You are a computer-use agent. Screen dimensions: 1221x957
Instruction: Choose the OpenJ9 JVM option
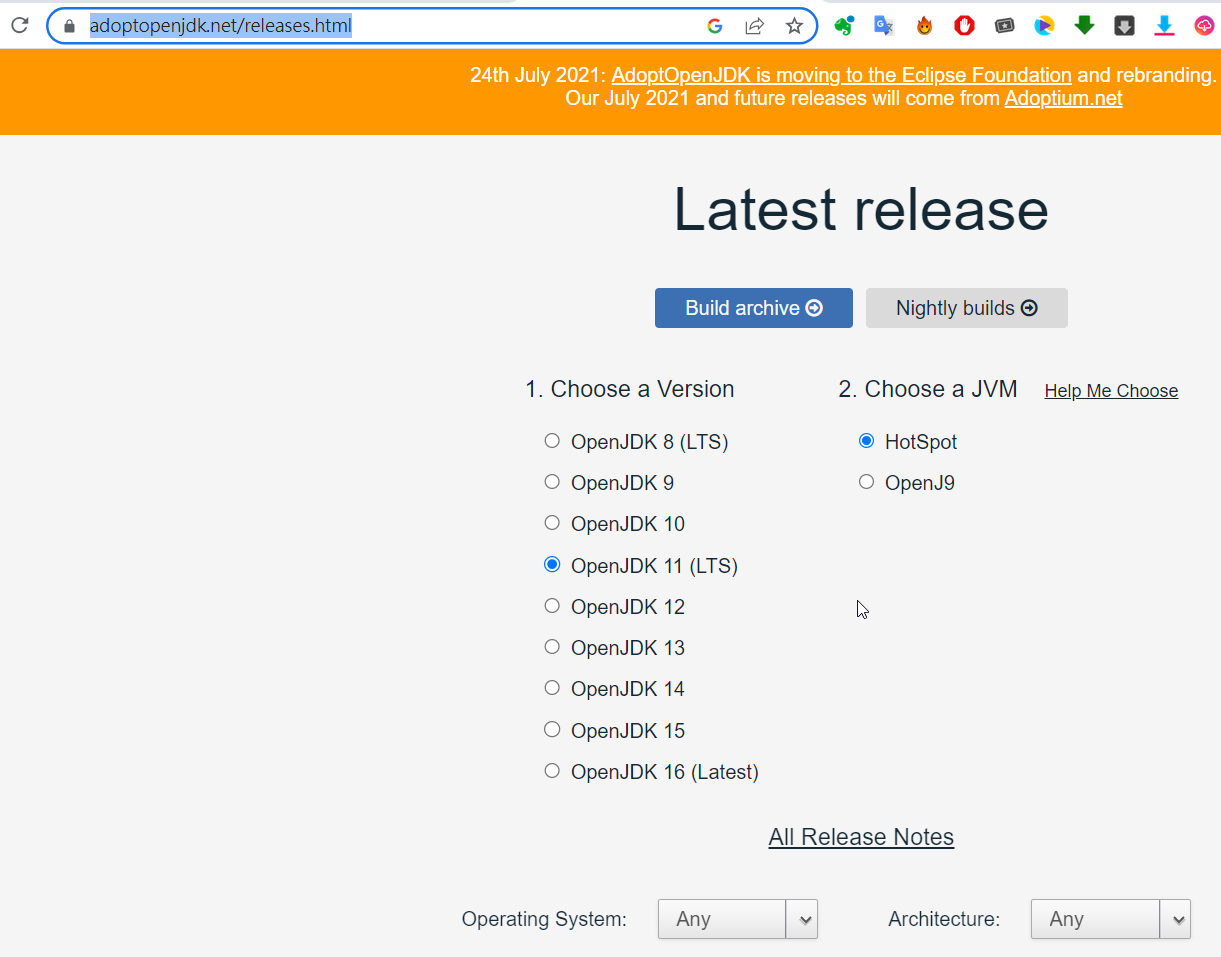pyautogui.click(x=866, y=482)
